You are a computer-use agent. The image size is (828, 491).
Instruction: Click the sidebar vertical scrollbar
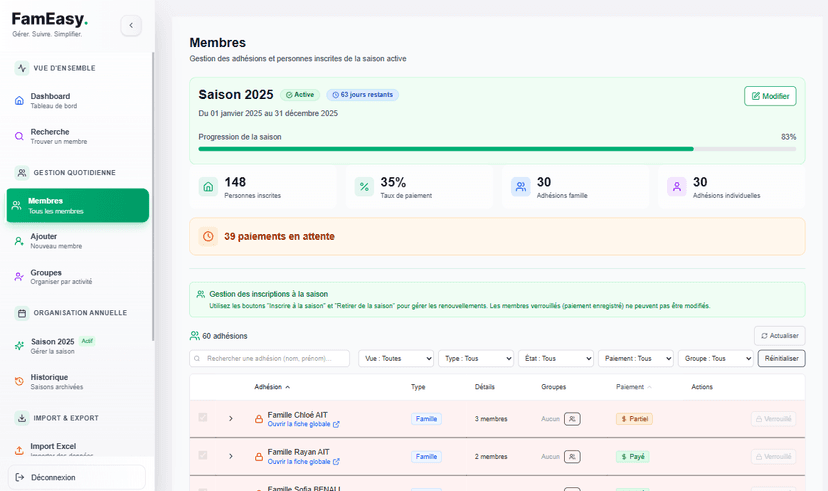[x=153, y=196]
